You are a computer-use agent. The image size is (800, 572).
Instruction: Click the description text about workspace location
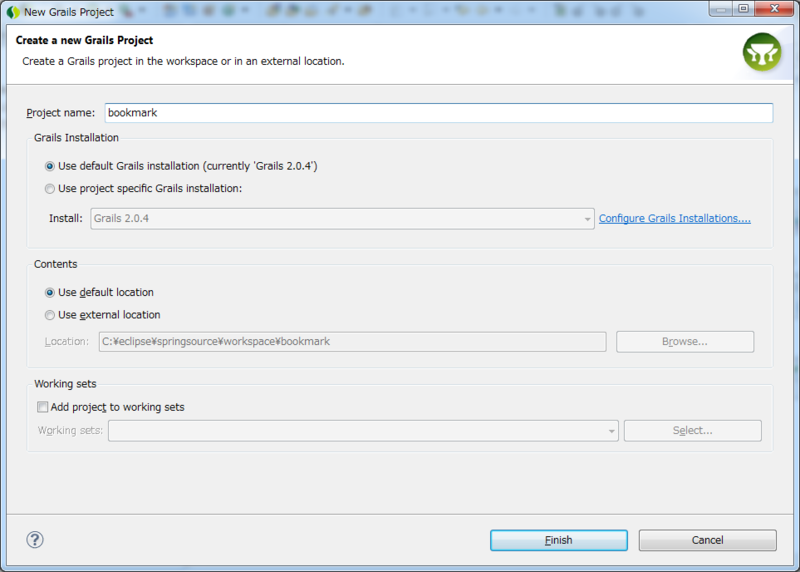point(183,61)
